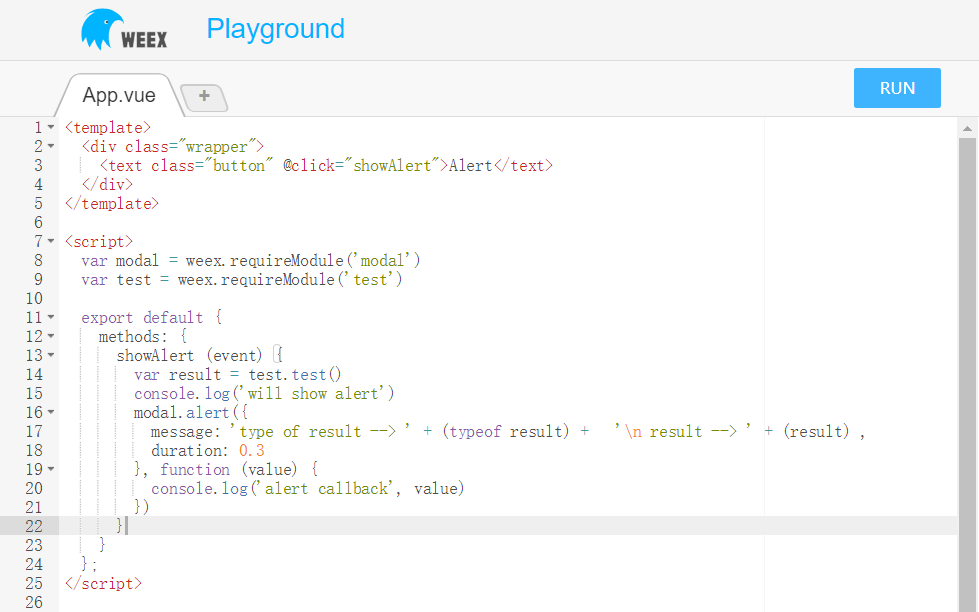
Task: Collapse showAlert fold arrow on line 13
Action: (x=51, y=355)
